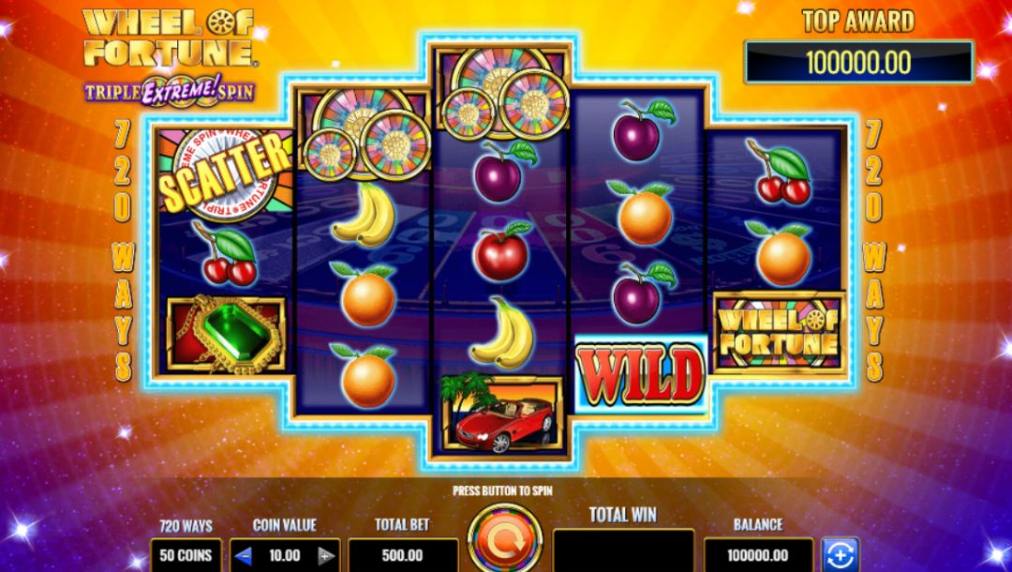The height and width of the screenshot is (572, 1012).
Task: Decrease coin value with left arrow
Action: click(x=243, y=555)
